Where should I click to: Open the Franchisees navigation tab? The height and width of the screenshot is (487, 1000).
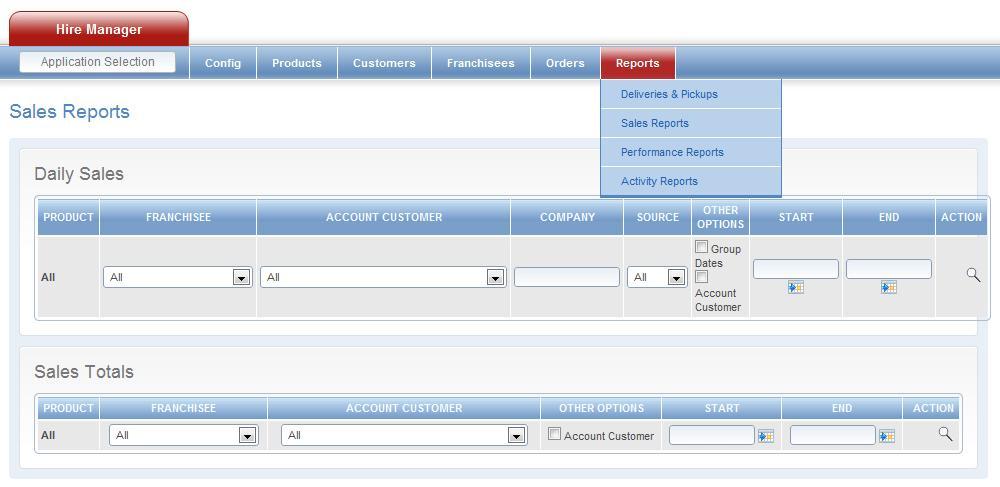(480, 63)
